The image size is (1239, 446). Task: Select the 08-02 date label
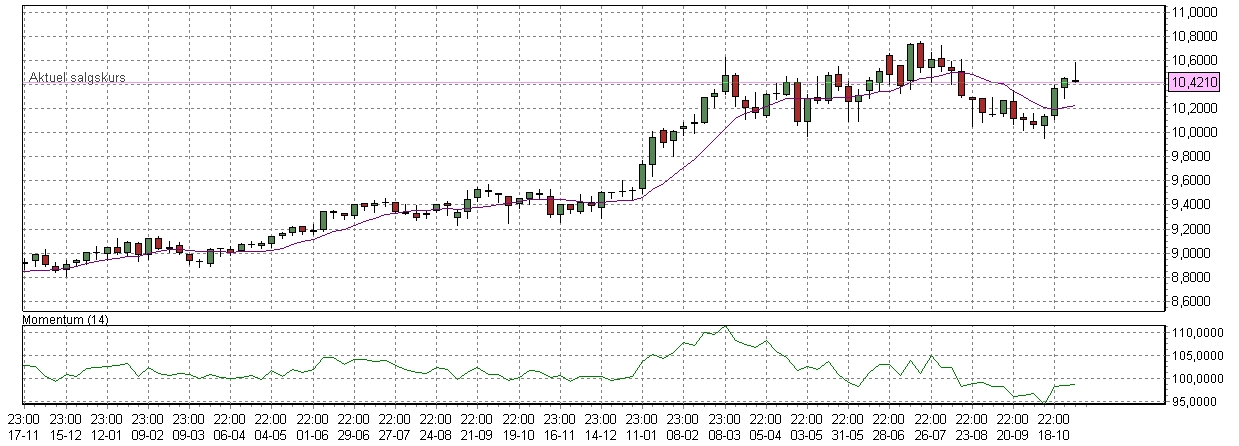pyautogui.click(x=683, y=435)
